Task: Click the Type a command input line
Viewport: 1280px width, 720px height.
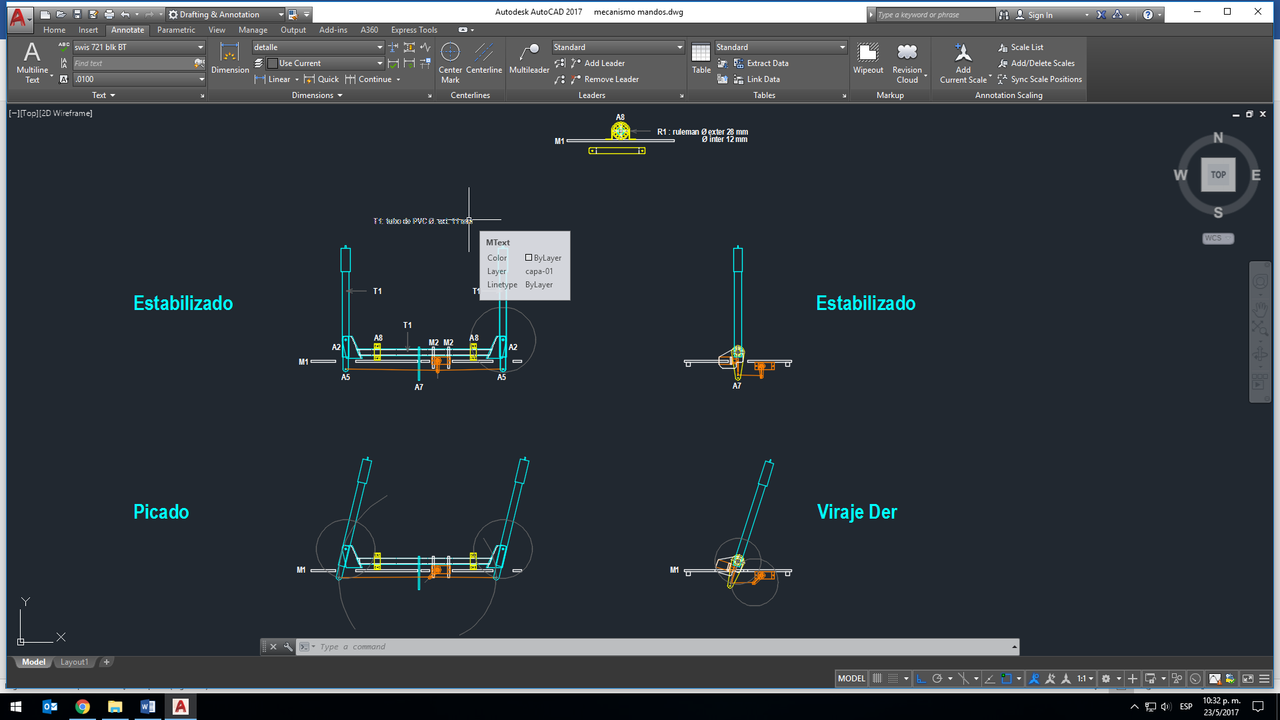Action: pyautogui.click(x=660, y=647)
